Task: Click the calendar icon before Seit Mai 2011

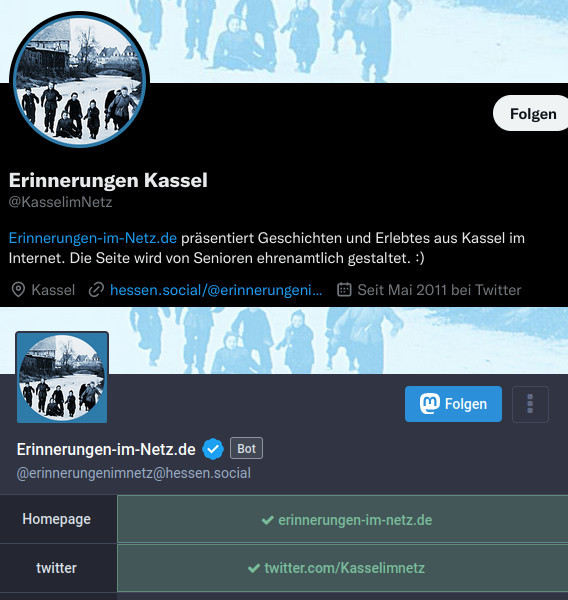Action: point(344,289)
